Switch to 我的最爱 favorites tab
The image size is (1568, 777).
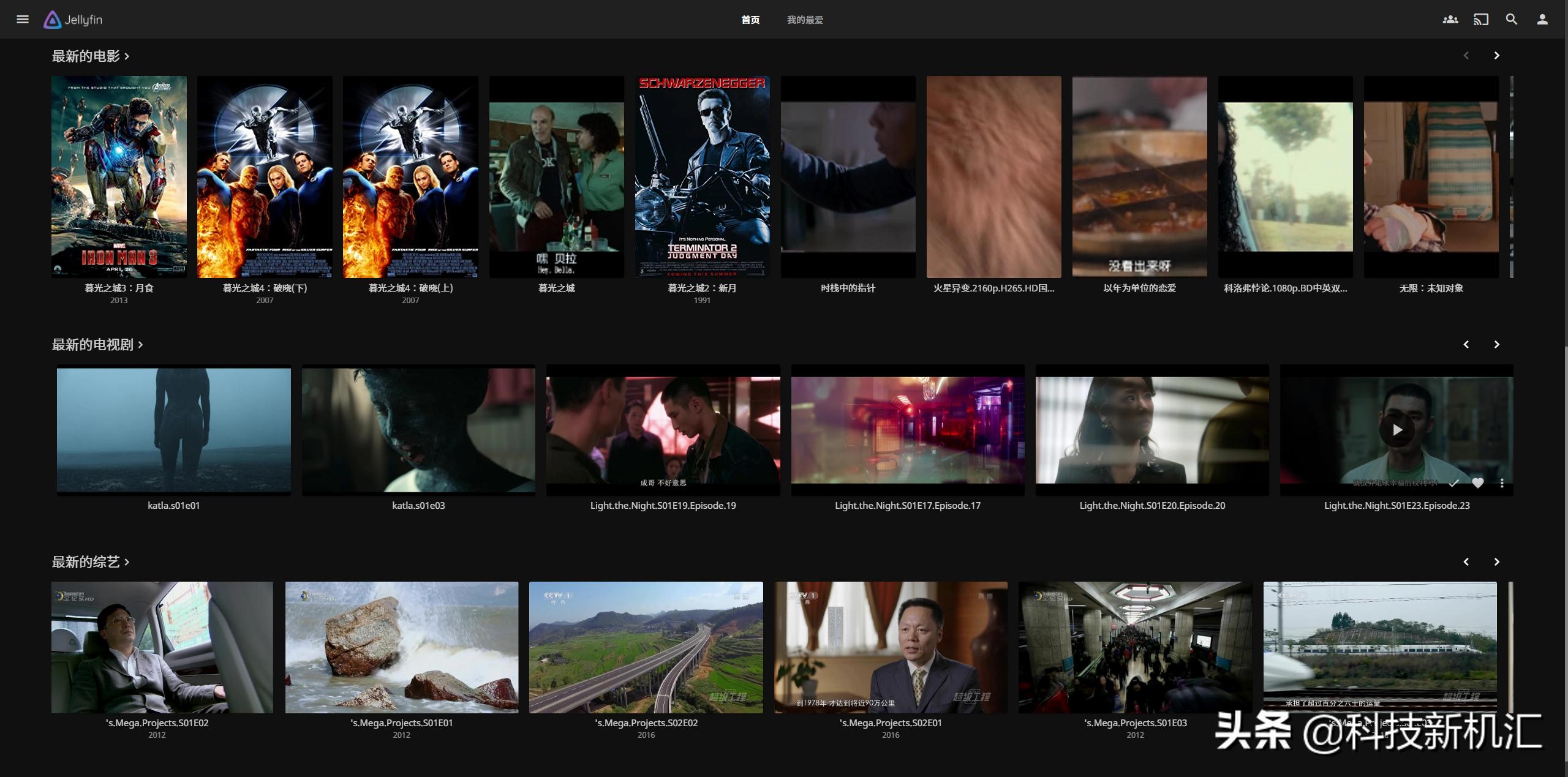tap(804, 20)
